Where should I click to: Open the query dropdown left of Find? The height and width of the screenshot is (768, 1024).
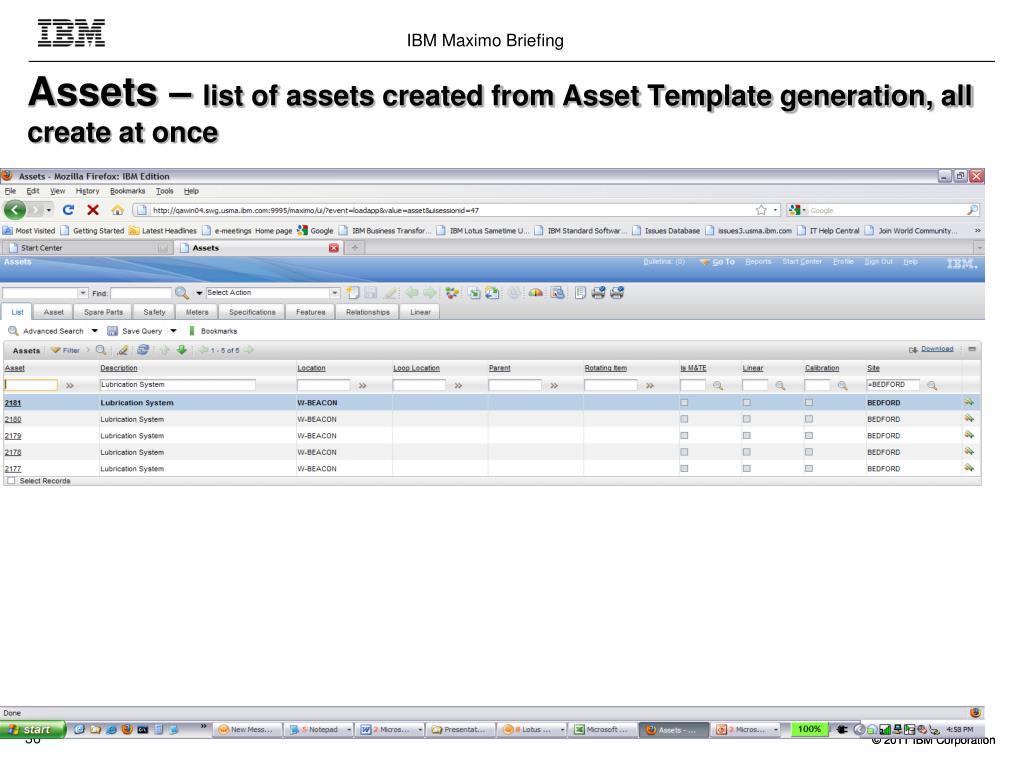(82, 293)
